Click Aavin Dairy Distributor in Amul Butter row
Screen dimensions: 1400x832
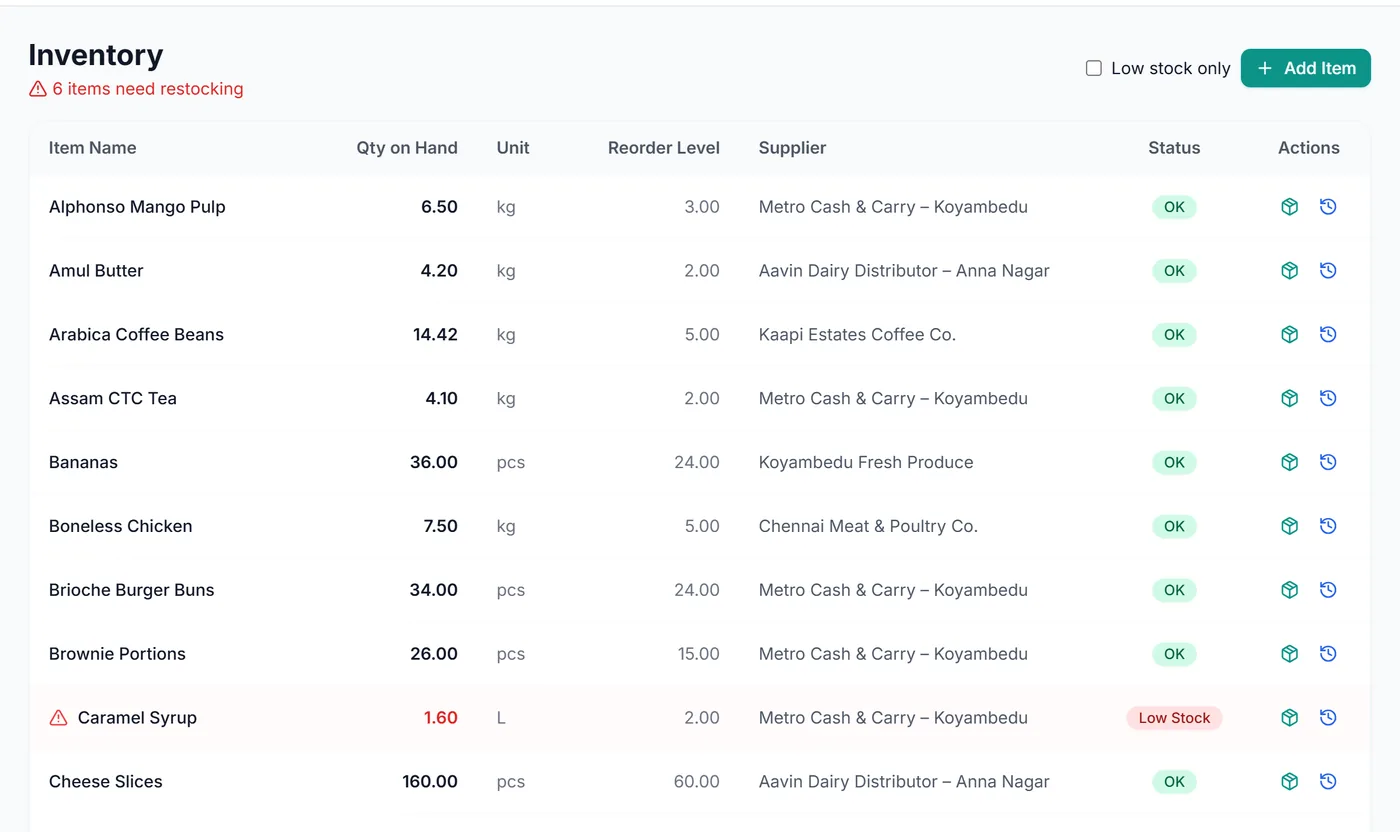point(904,271)
